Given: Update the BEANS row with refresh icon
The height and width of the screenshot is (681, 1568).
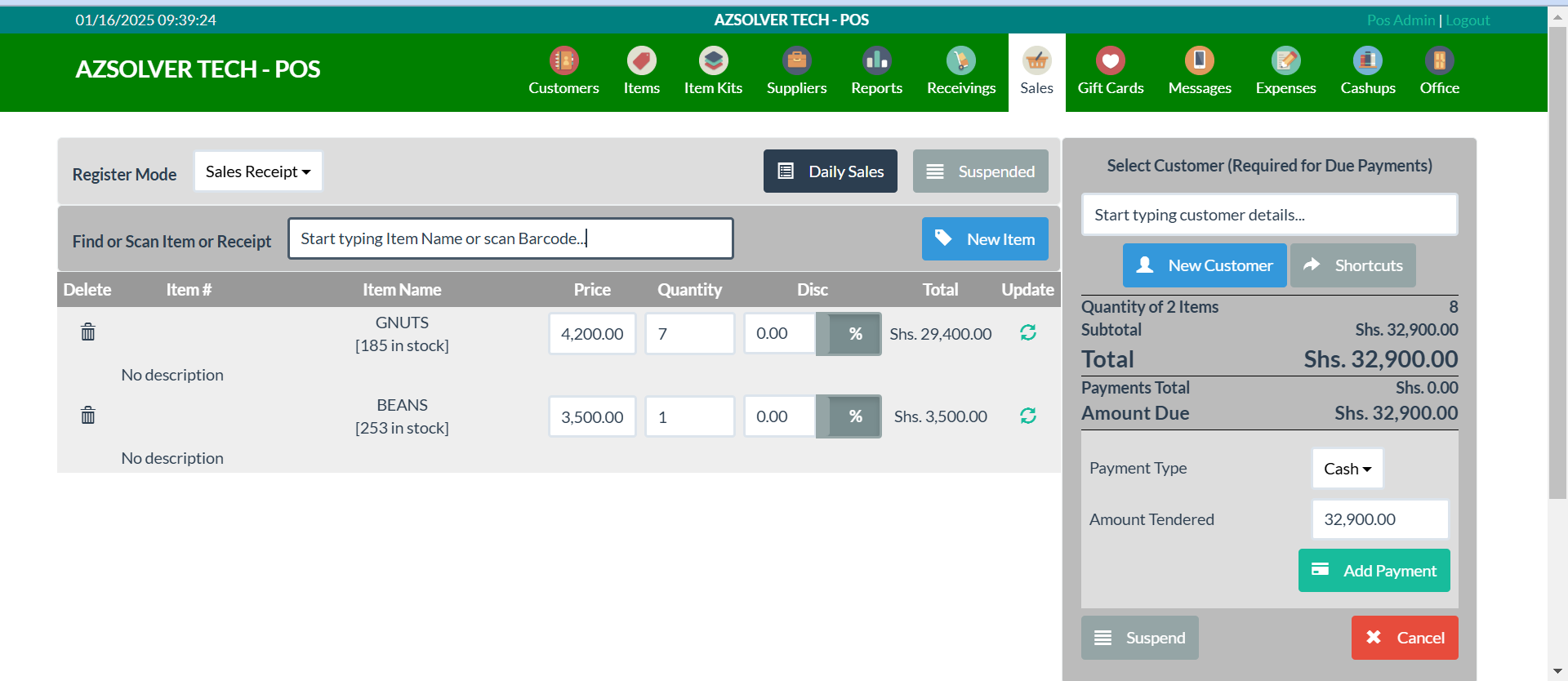Looking at the screenshot, I should point(1028,416).
